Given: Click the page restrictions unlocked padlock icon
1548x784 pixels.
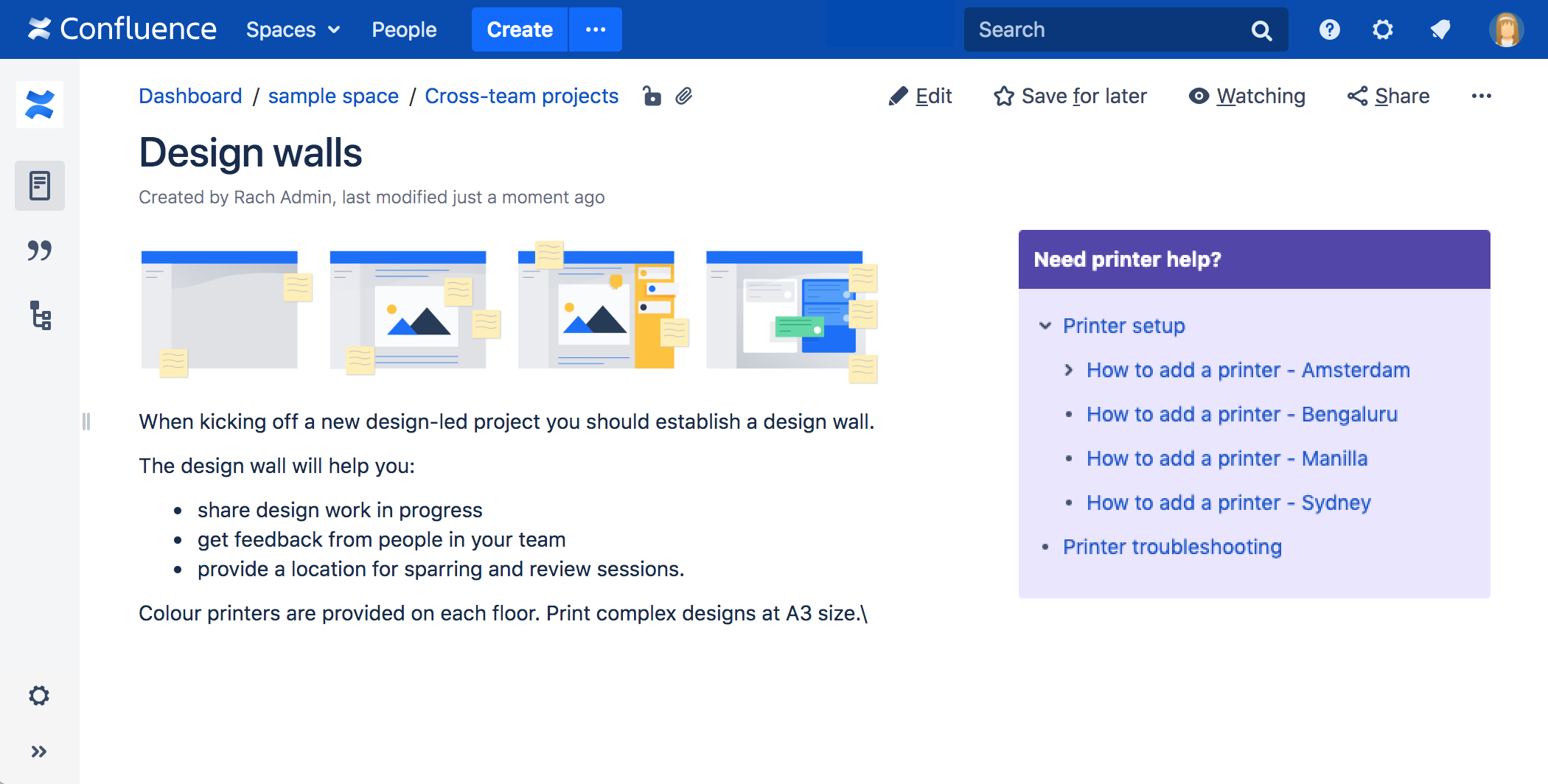Looking at the screenshot, I should pyautogui.click(x=652, y=96).
